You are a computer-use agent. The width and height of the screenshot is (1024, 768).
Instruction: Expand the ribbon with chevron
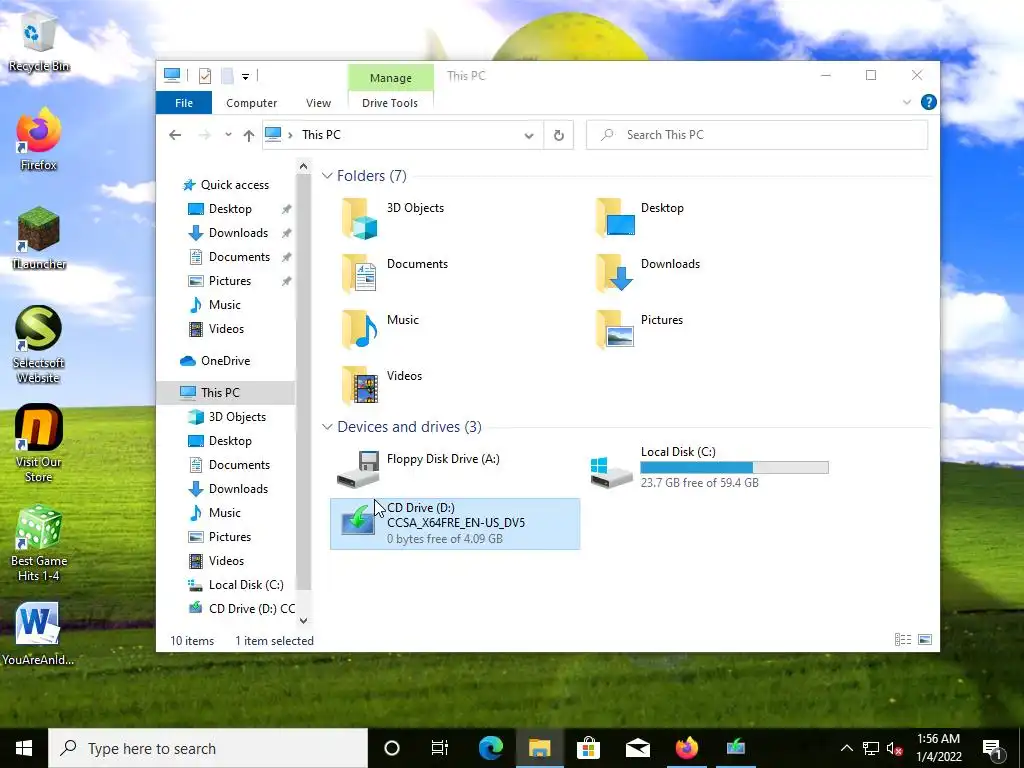point(906,103)
